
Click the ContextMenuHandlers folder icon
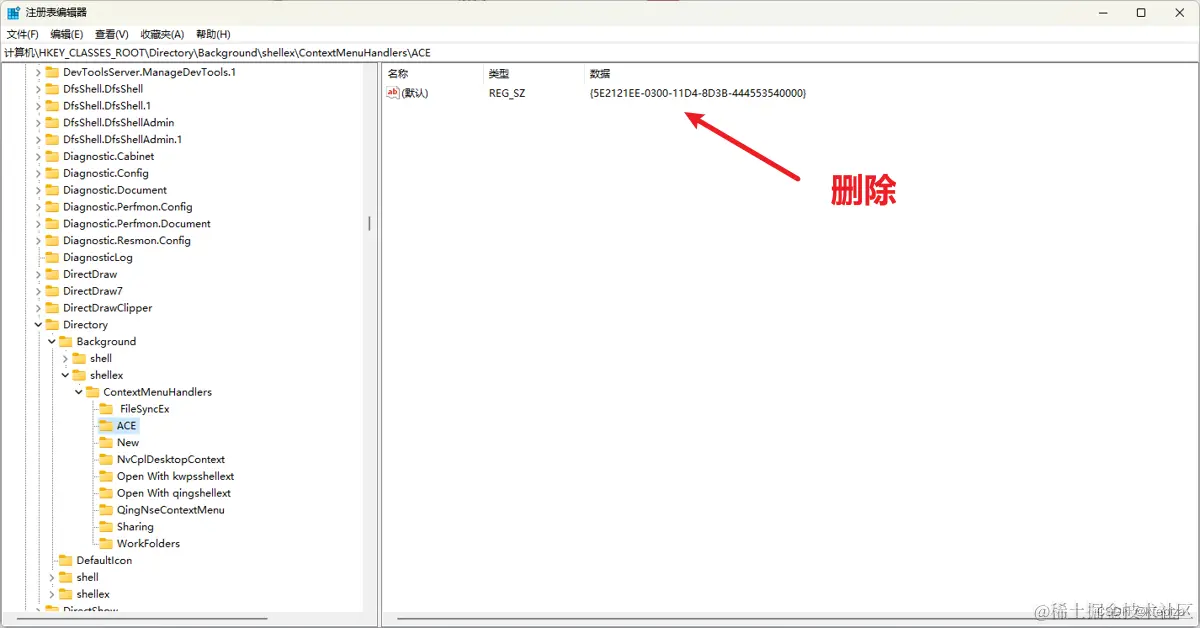point(92,392)
